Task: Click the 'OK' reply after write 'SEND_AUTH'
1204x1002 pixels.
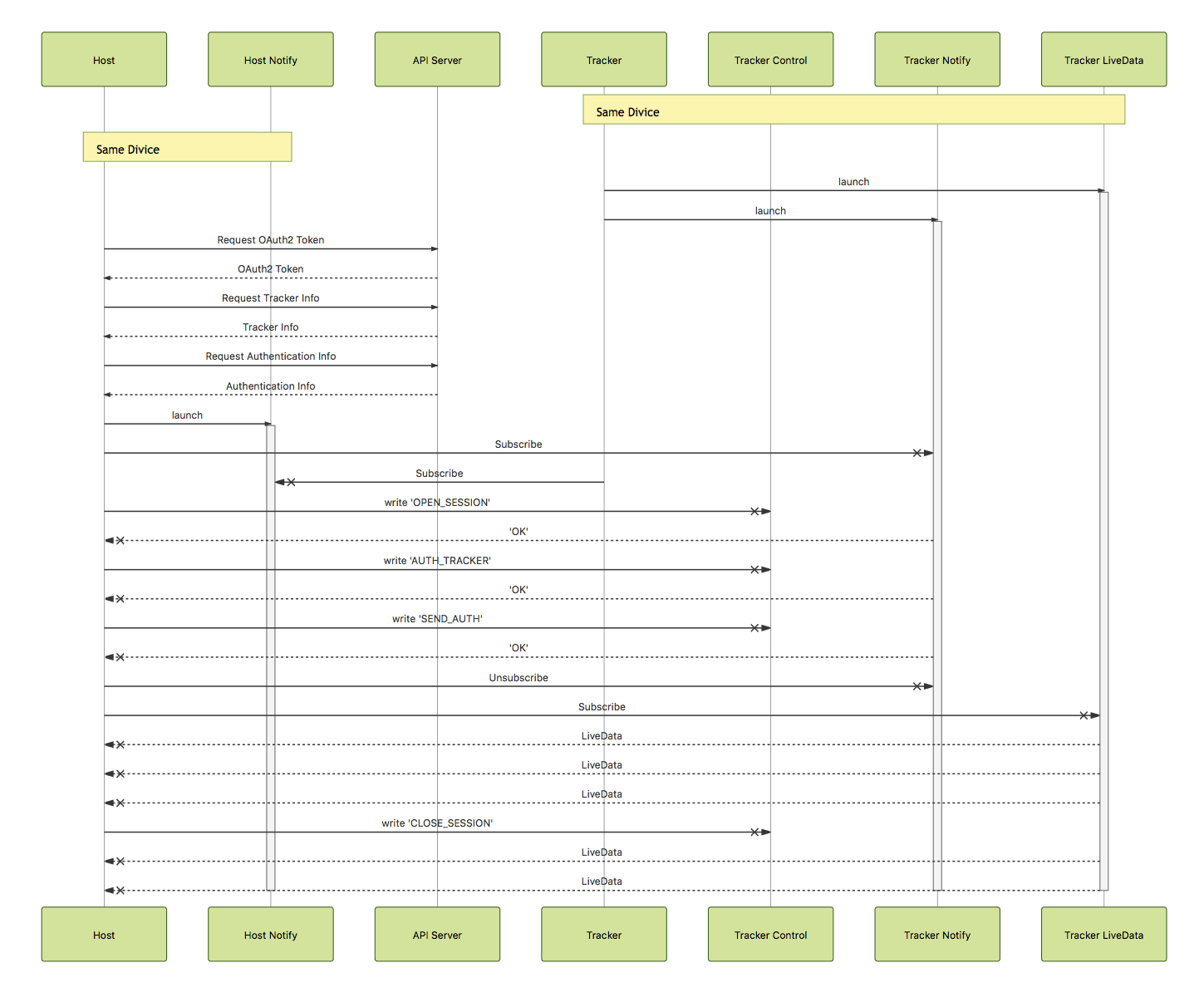Action: (x=518, y=648)
